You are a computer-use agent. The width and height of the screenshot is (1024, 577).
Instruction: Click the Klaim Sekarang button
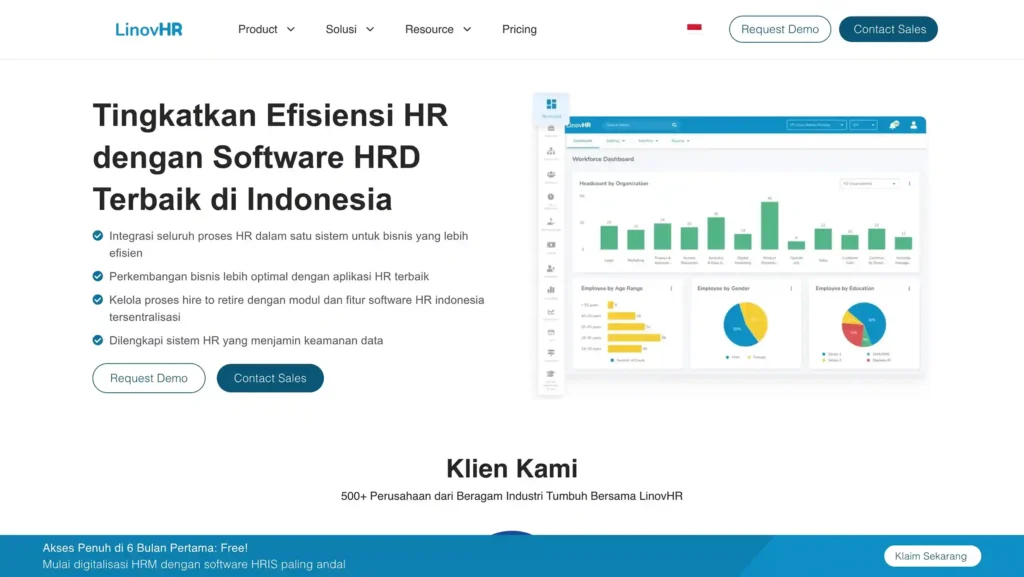click(931, 556)
